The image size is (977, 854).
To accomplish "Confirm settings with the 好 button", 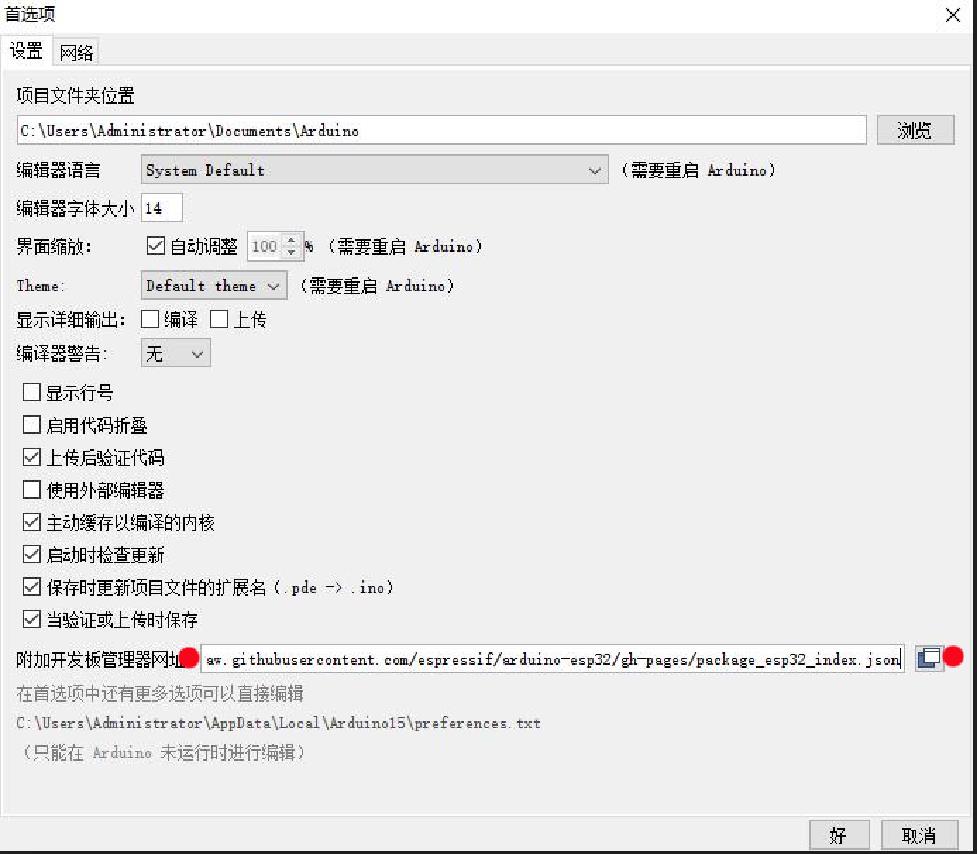I will click(x=839, y=835).
